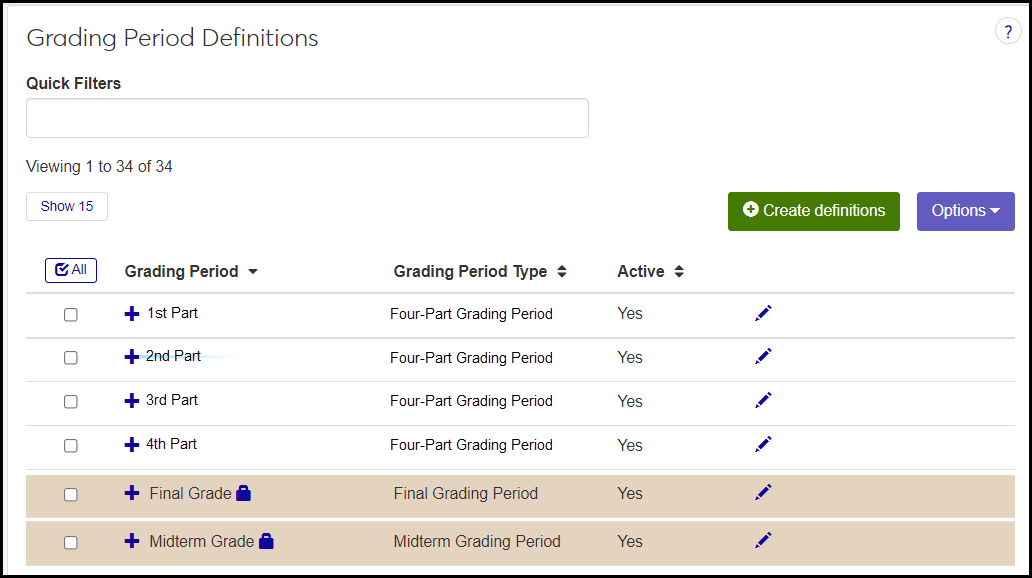This screenshot has width=1032, height=578.
Task: Expand the 1st Part row details
Action: (132, 314)
